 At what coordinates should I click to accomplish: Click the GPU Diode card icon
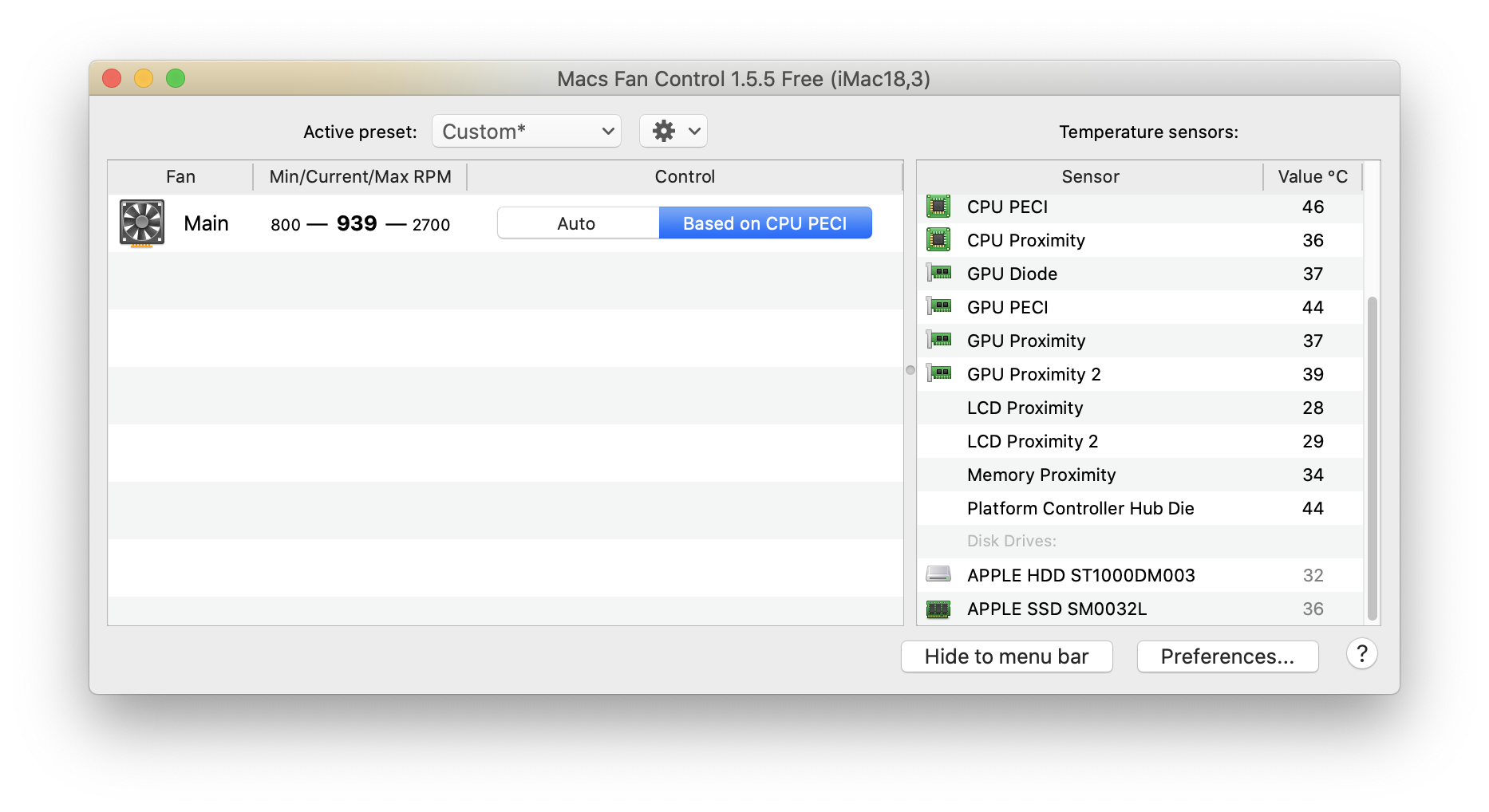(x=939, y=274)
